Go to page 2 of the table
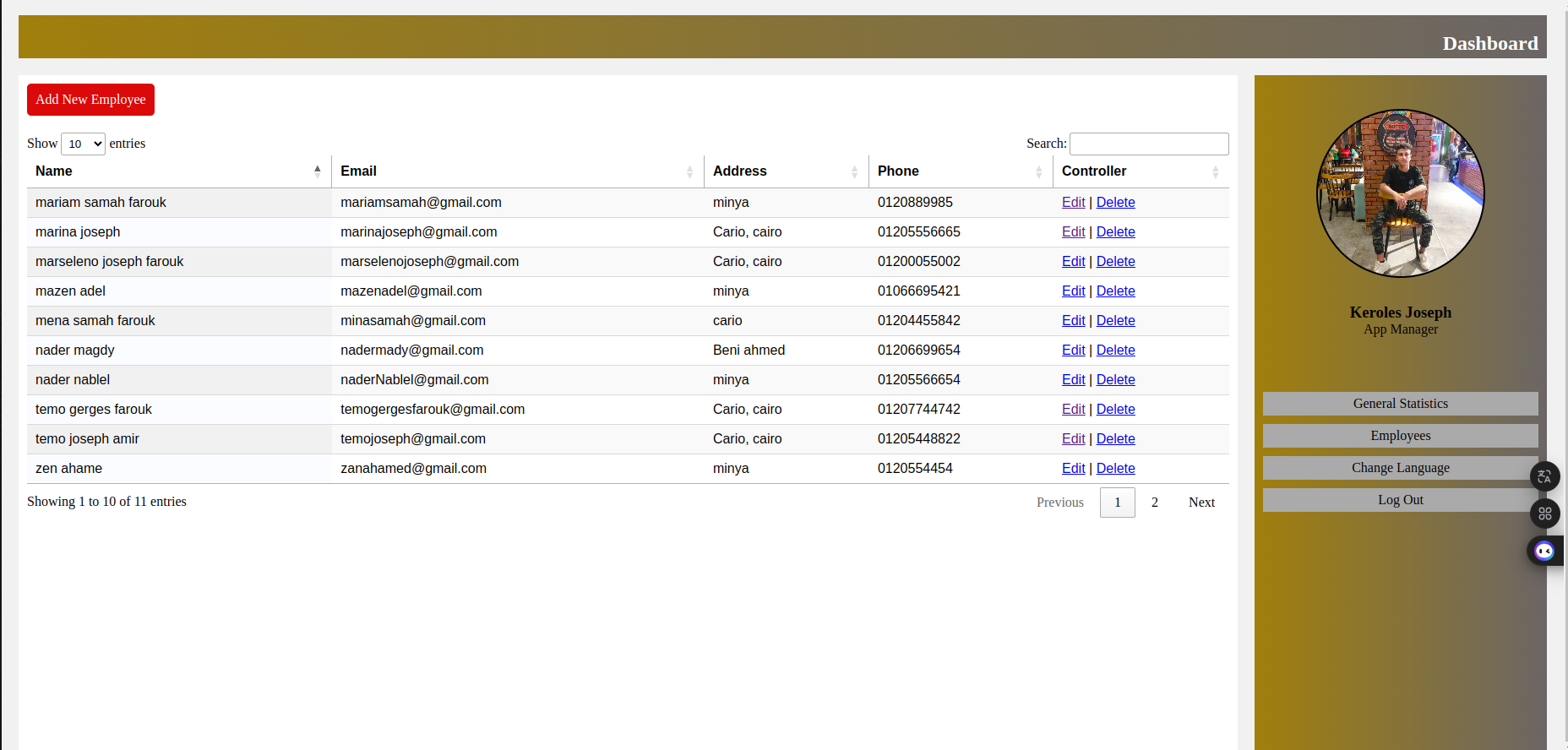 pos(1154,503)
